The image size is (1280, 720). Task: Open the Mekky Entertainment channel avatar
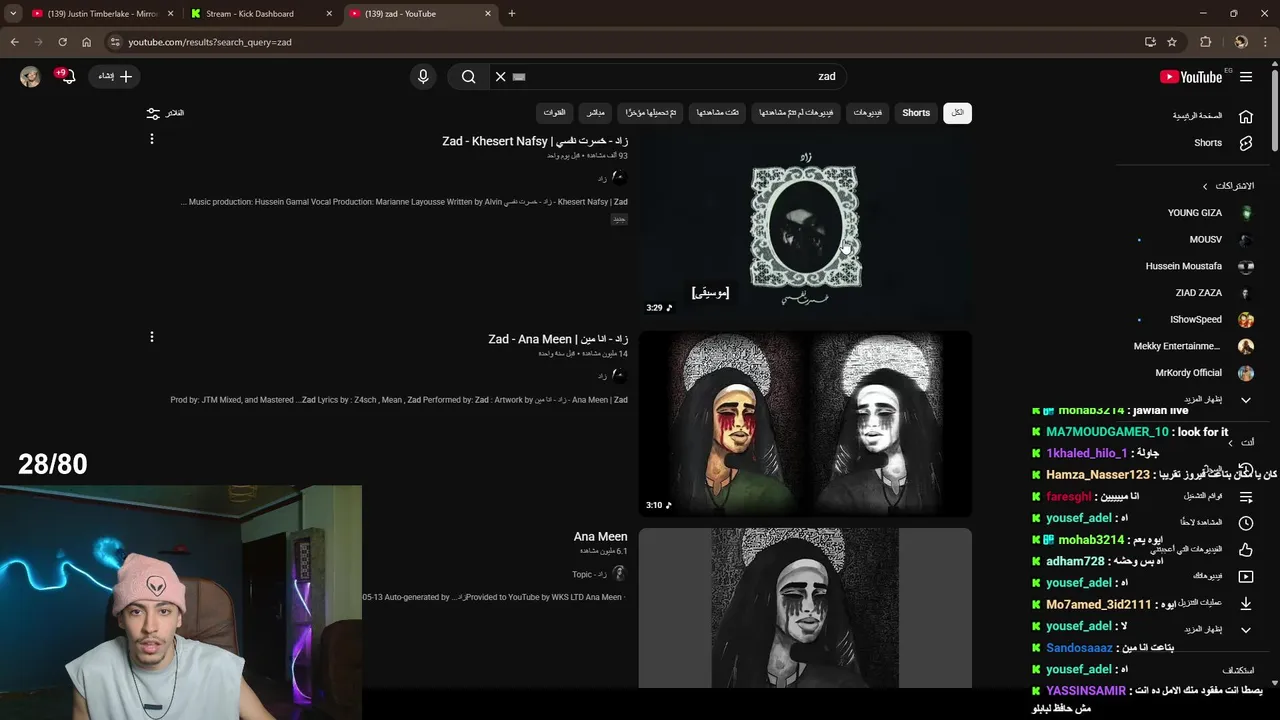pyautogui.click(x=1246, y=346)
